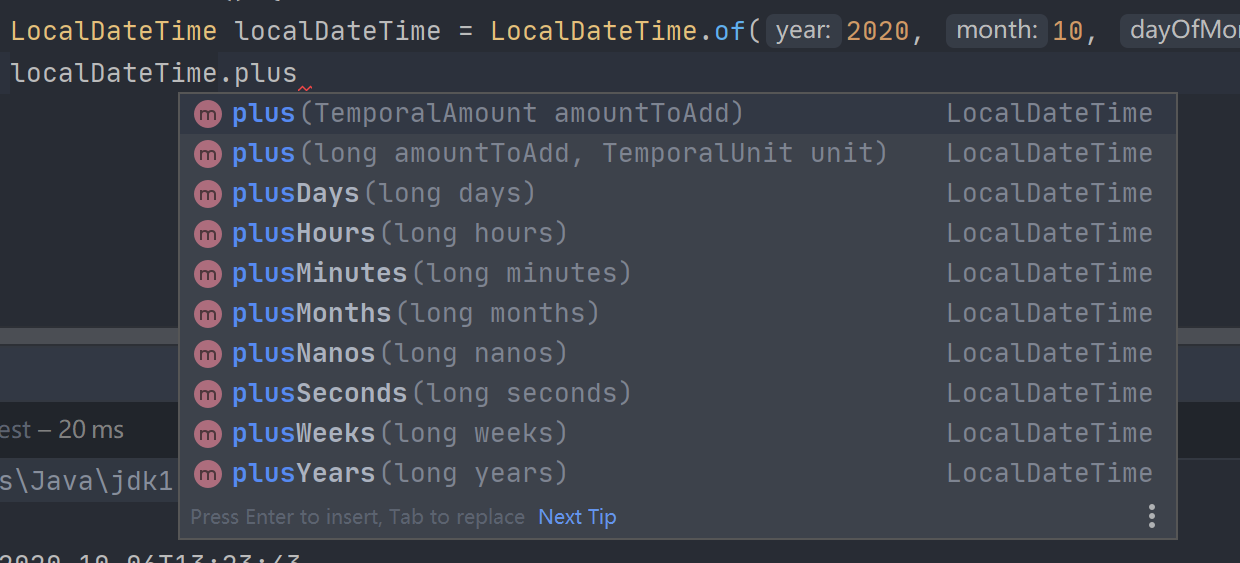This screenshot has width=1240, height=563.
Task: Pick plusHours(long hours) from the list
Action: (x=677, y=233)
